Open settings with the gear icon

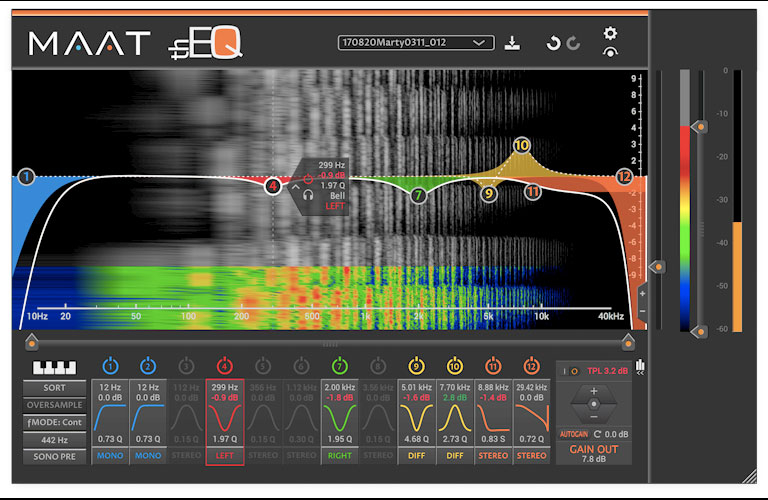(610, 34)
